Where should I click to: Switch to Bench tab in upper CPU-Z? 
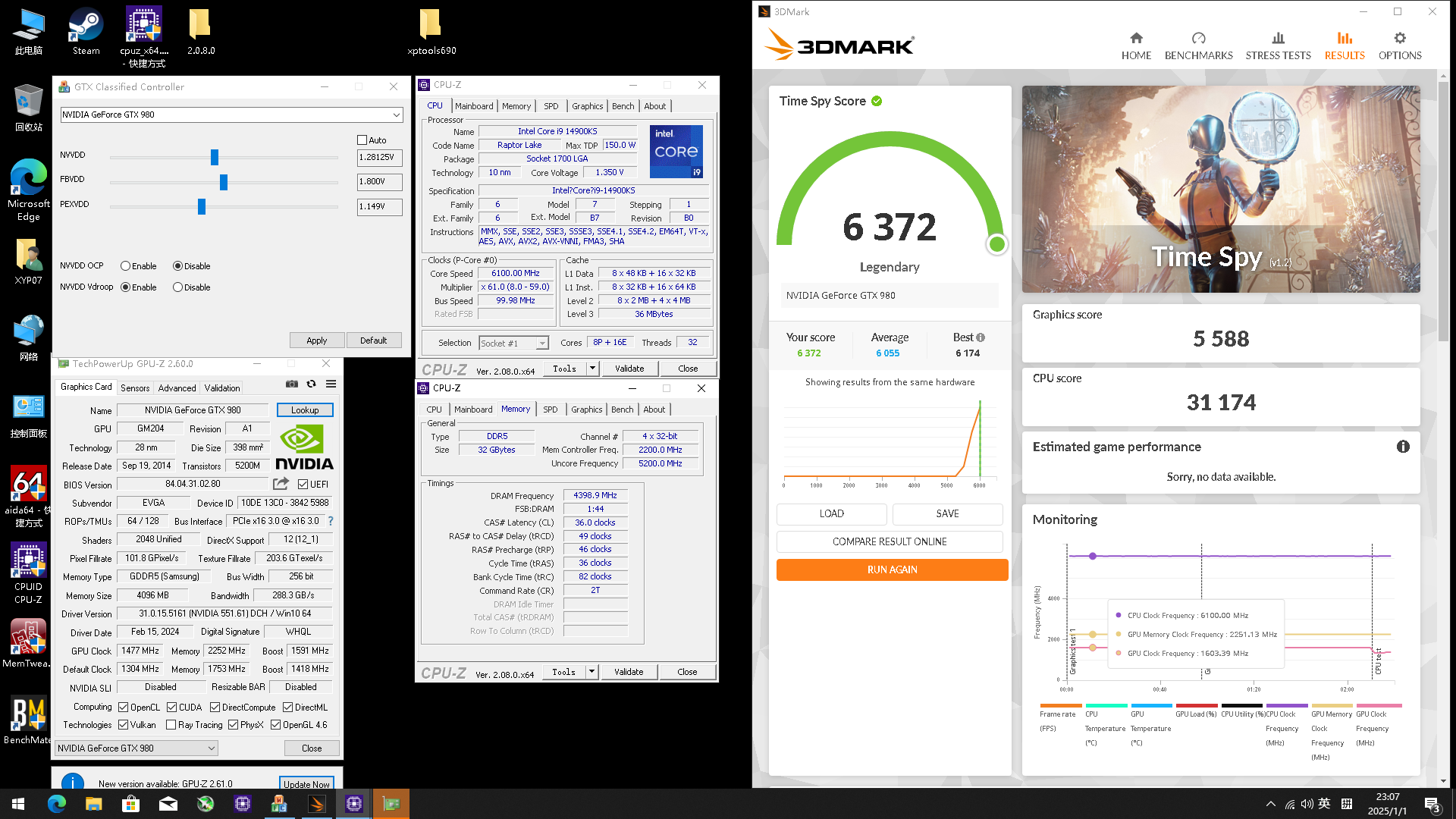[623, 106]
